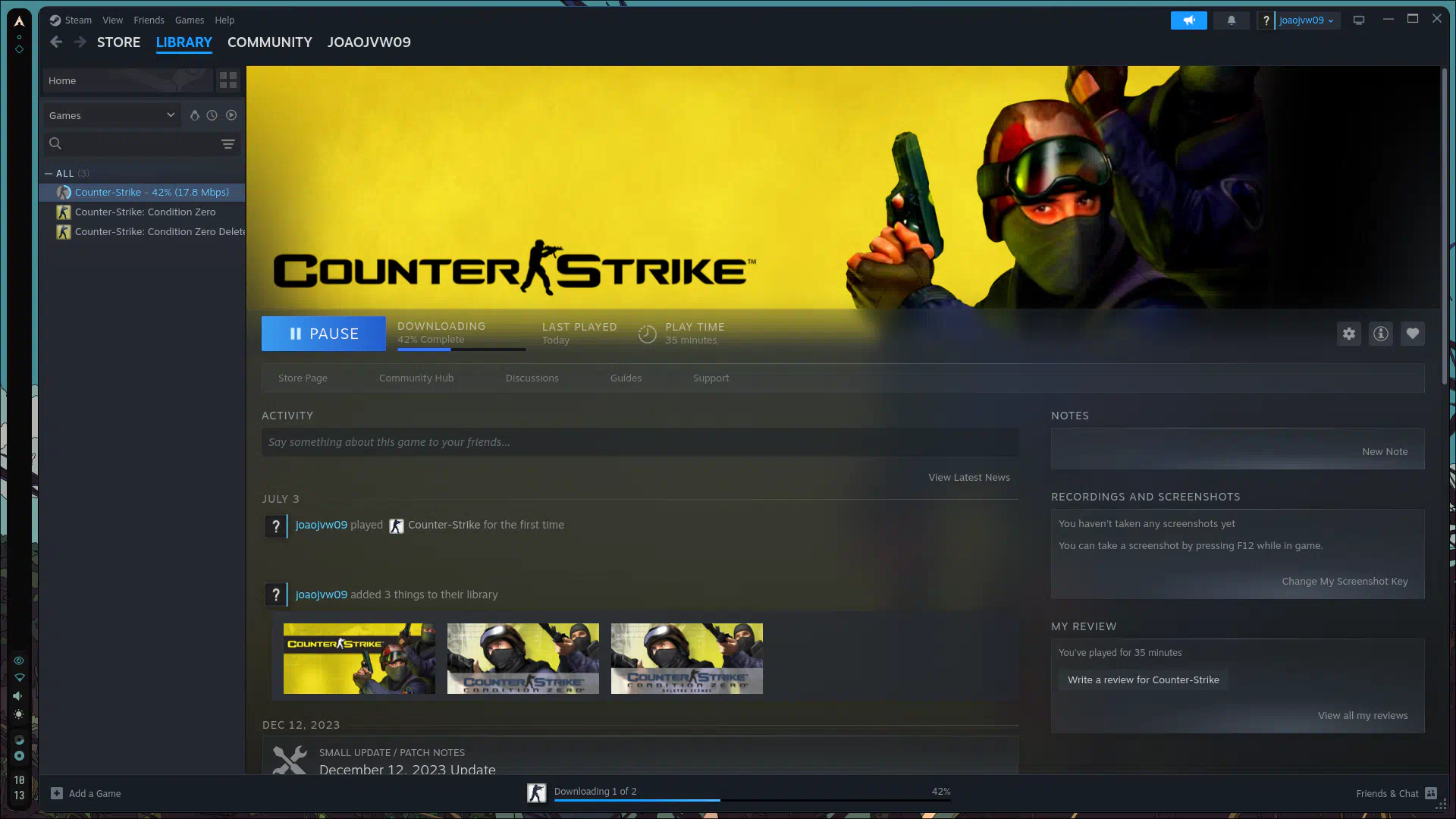Image resolution: width=1456 pixels, height=819 pixels.
Task: Click Counter-Strike link in first-time activity
Action: (444, 525)
